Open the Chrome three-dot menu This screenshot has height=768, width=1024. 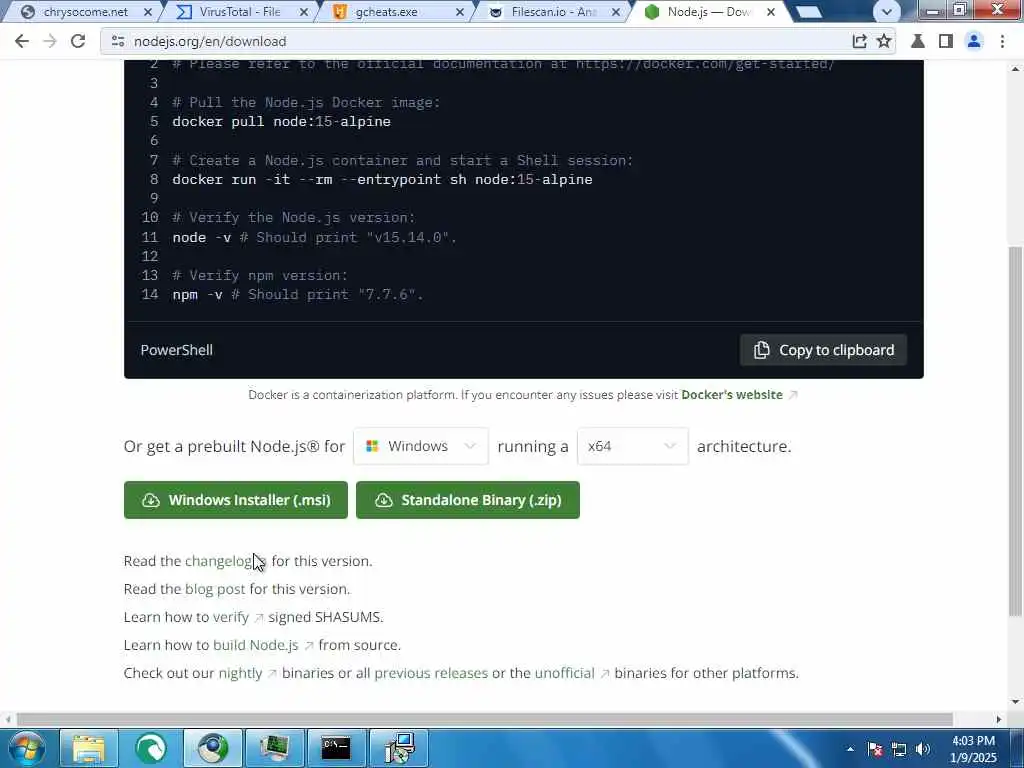1002,41
